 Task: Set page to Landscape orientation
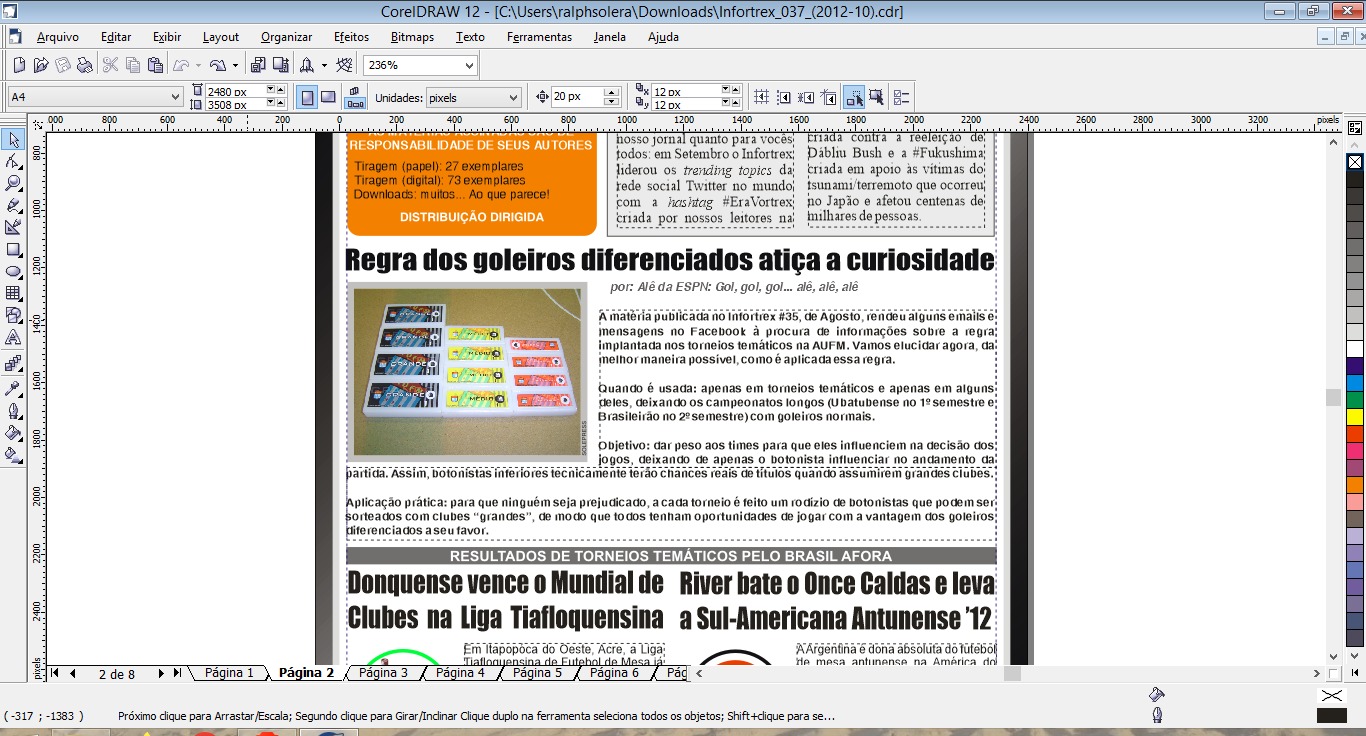click(328, 97)
